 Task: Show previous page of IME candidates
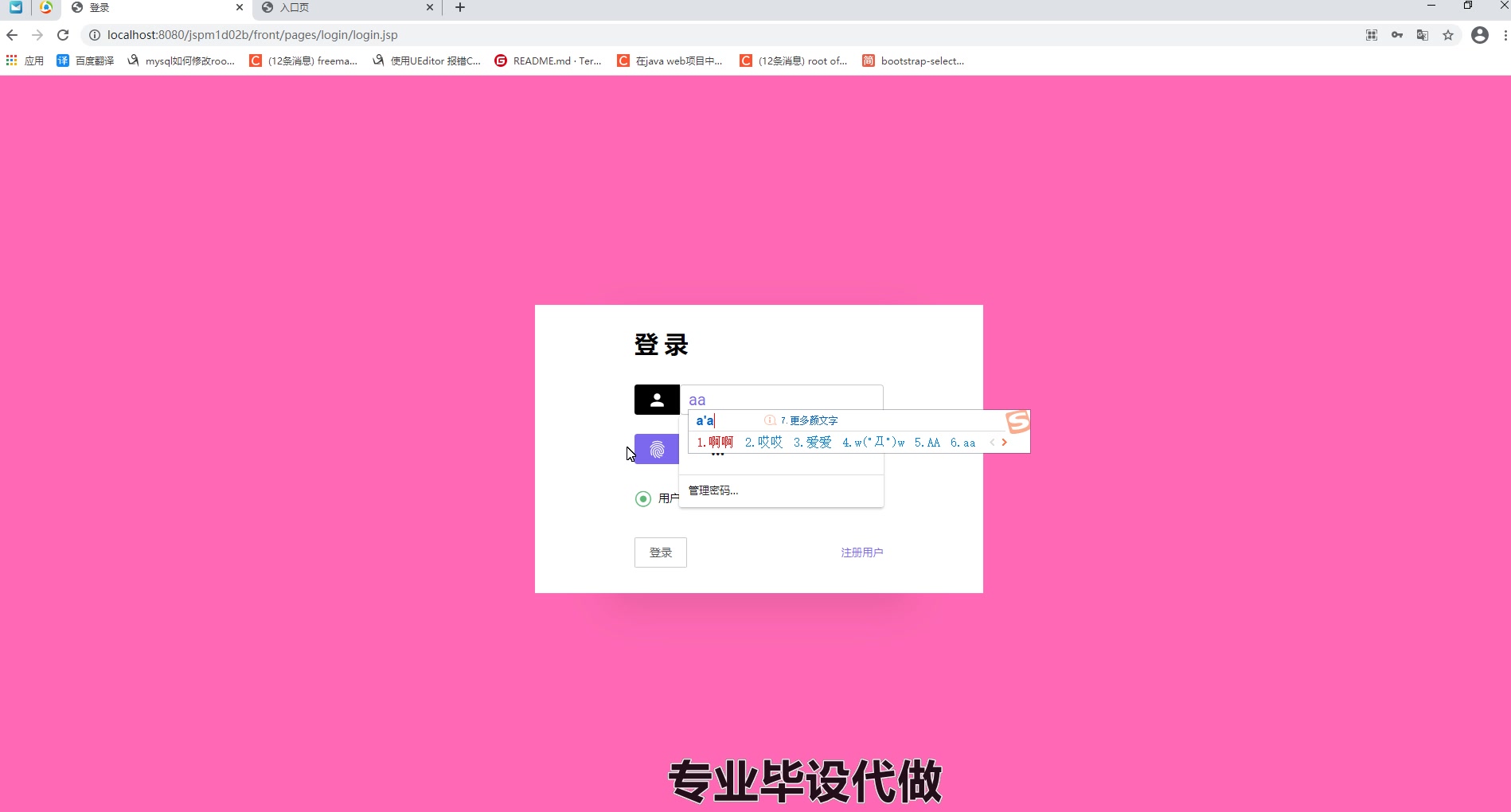[x=992, y=442]
